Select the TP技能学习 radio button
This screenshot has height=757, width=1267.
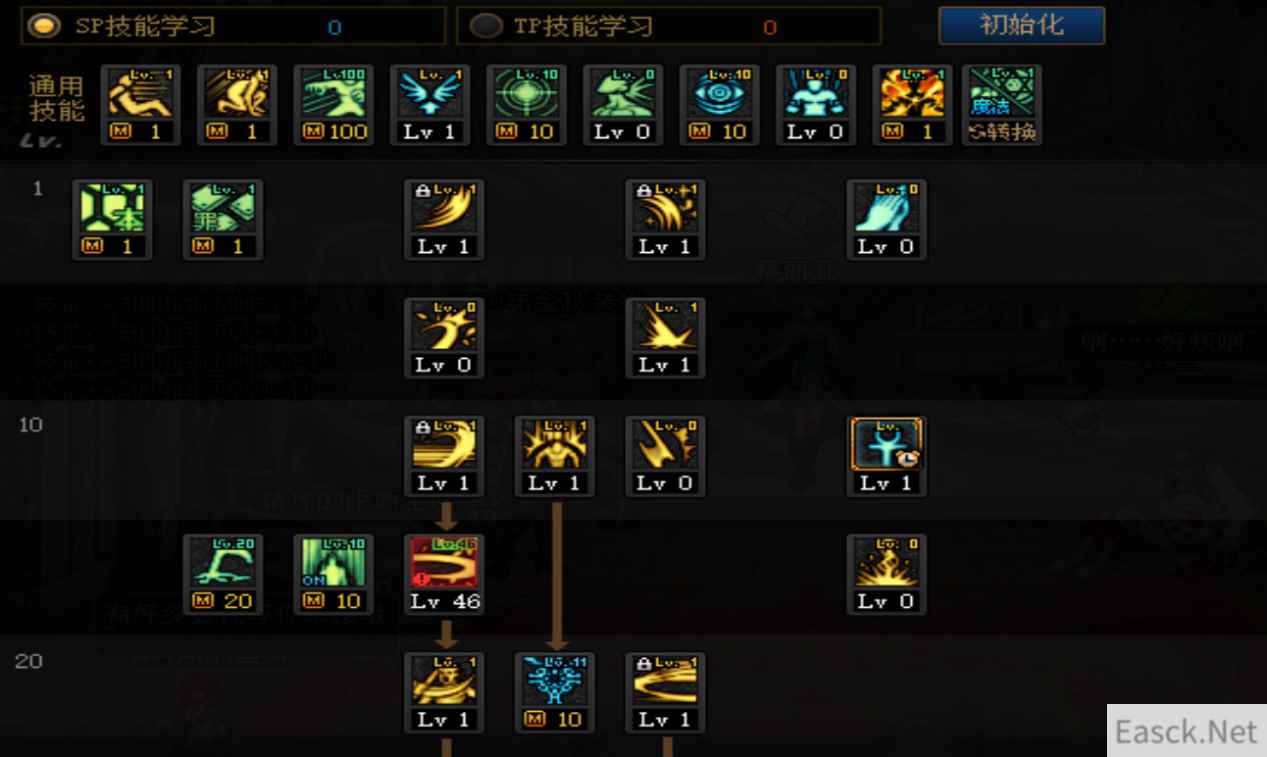[x=486, y=27]
